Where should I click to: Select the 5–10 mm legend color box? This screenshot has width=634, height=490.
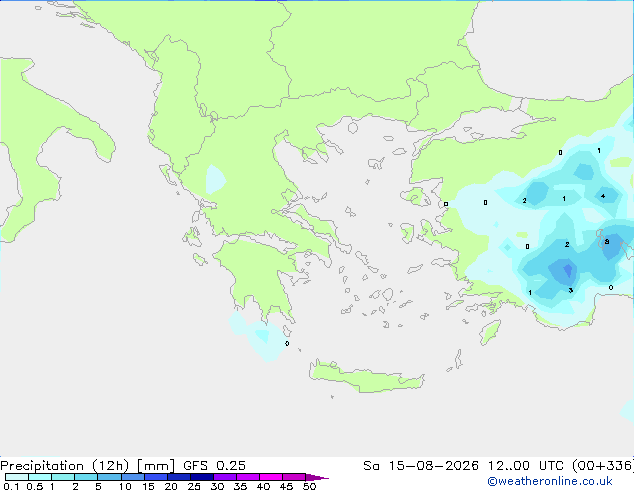109,477
